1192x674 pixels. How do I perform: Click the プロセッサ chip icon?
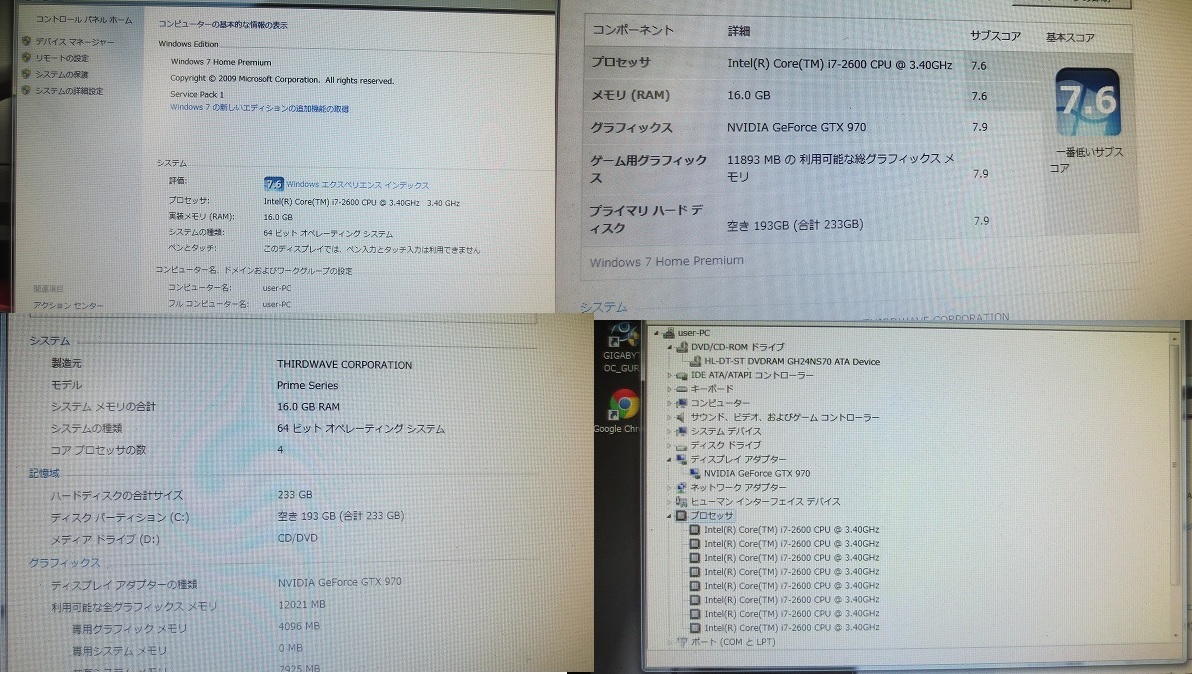point(682,515)
